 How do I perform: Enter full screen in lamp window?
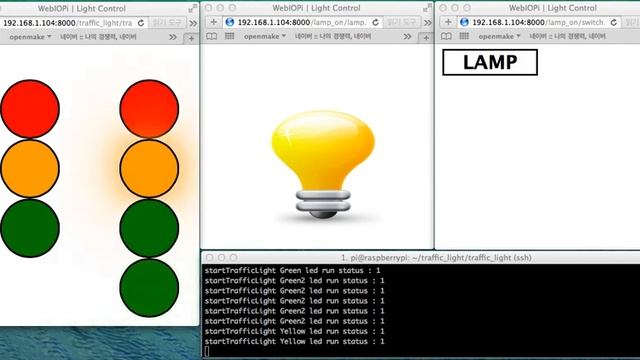point(427,8)
